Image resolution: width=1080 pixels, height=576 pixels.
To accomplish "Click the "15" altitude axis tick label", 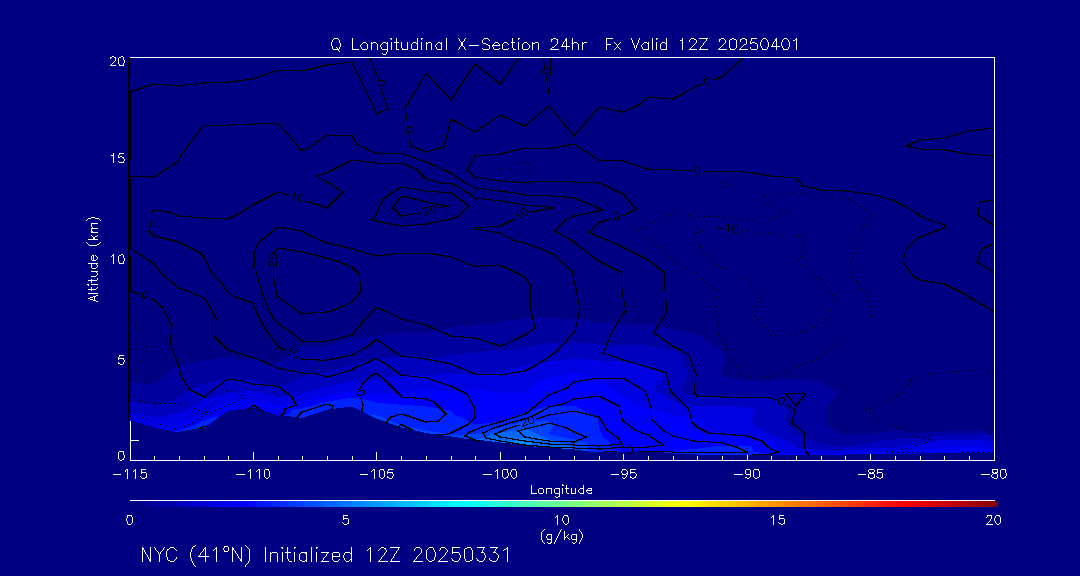I will point(117,158).
